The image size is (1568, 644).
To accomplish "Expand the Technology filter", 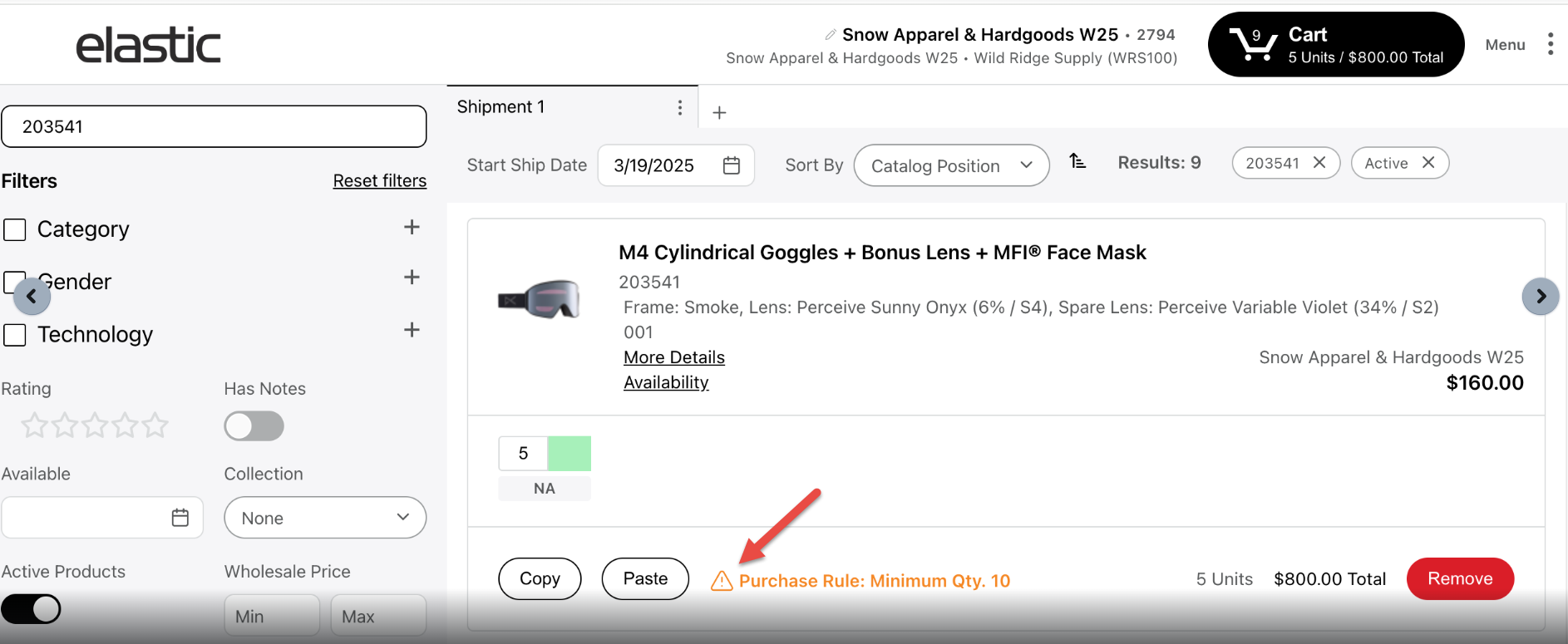I will pos(412,330).
